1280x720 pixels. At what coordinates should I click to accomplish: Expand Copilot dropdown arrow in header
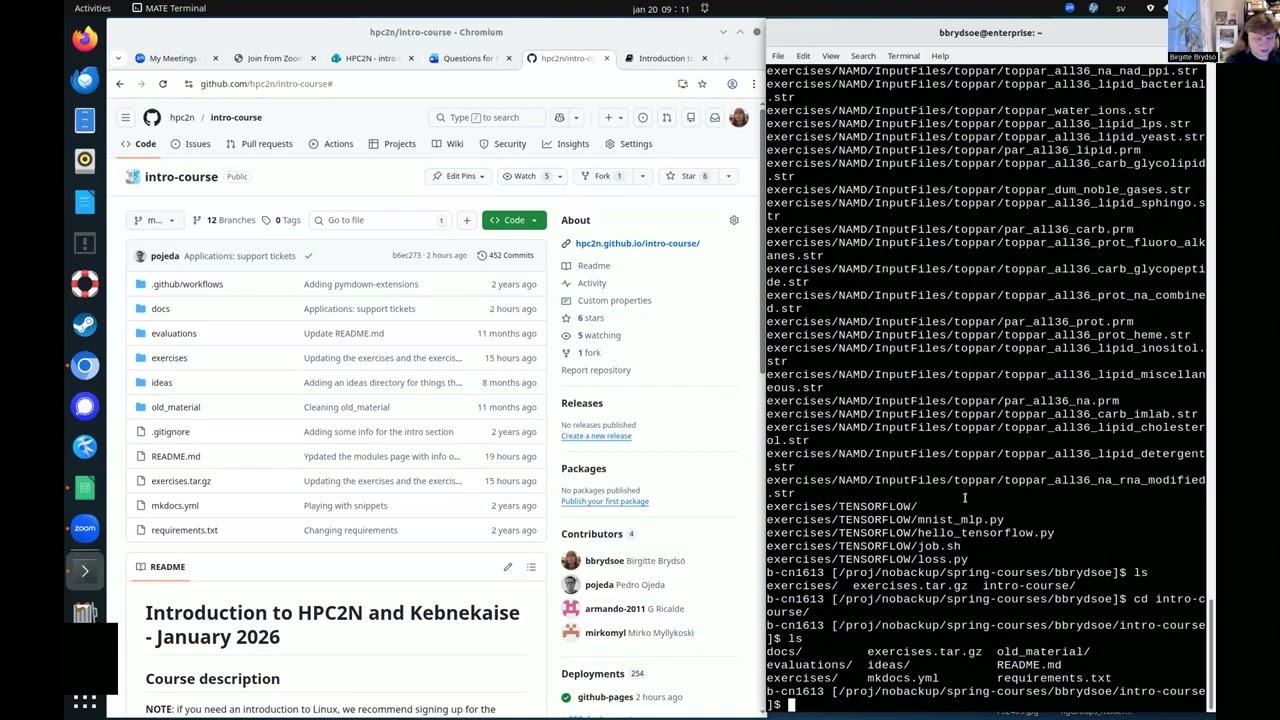[x=576, y=118]
